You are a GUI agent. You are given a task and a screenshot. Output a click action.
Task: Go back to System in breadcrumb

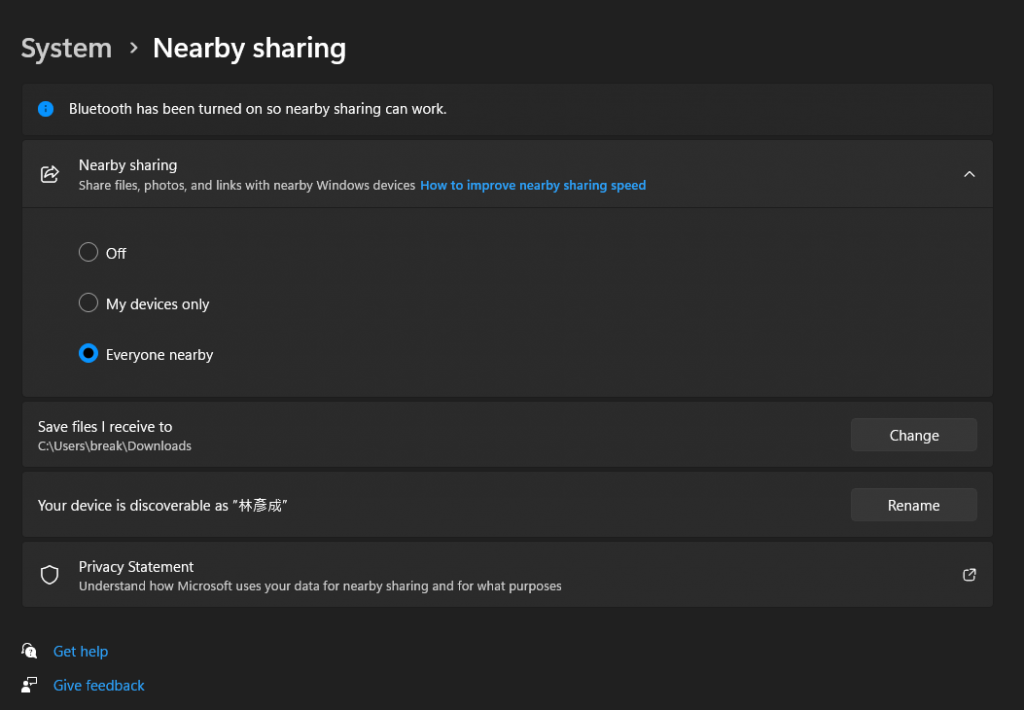[x=66, y=48]
